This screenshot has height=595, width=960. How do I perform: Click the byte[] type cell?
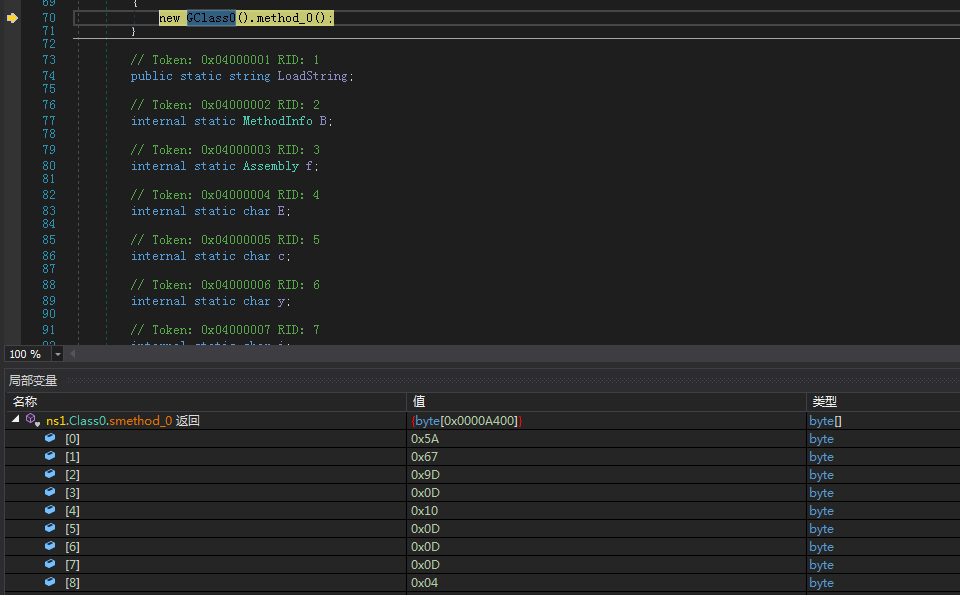pos(825,421)
